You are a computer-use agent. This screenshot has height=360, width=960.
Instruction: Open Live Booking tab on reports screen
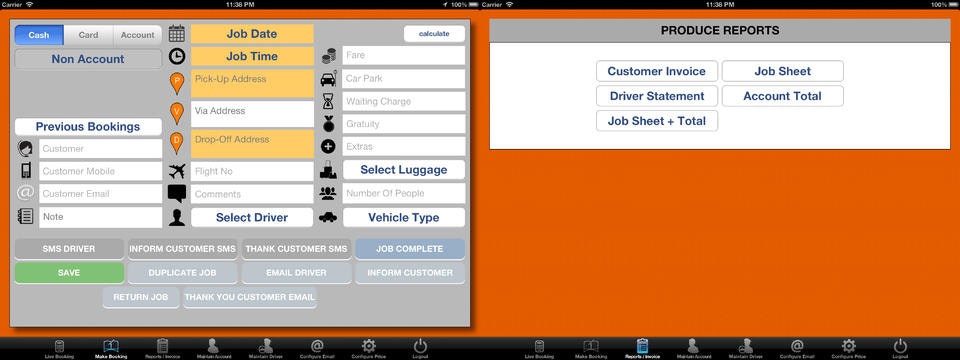click(539, 349)
